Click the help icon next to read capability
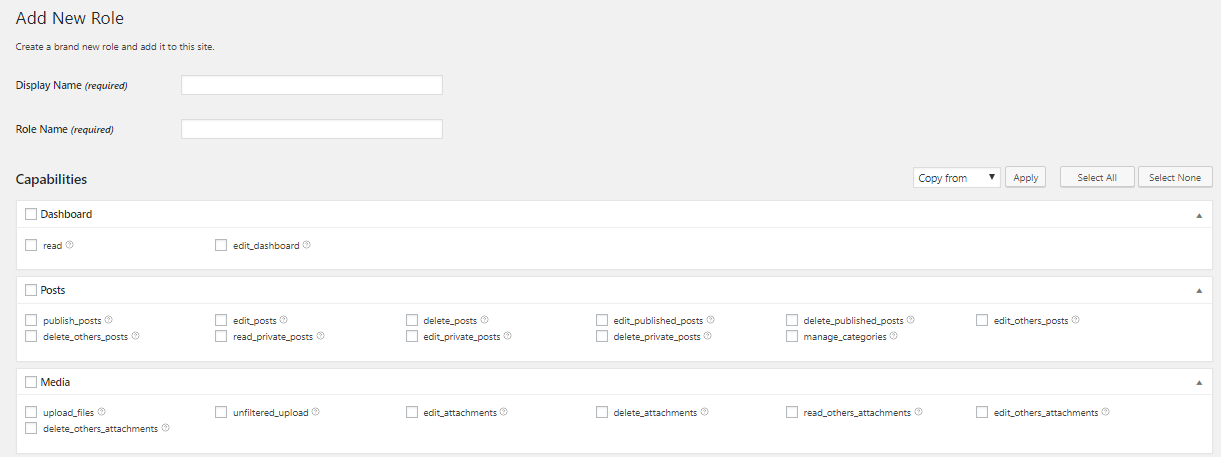Viewport: 1221px width, 457px height. coord(70,245)
